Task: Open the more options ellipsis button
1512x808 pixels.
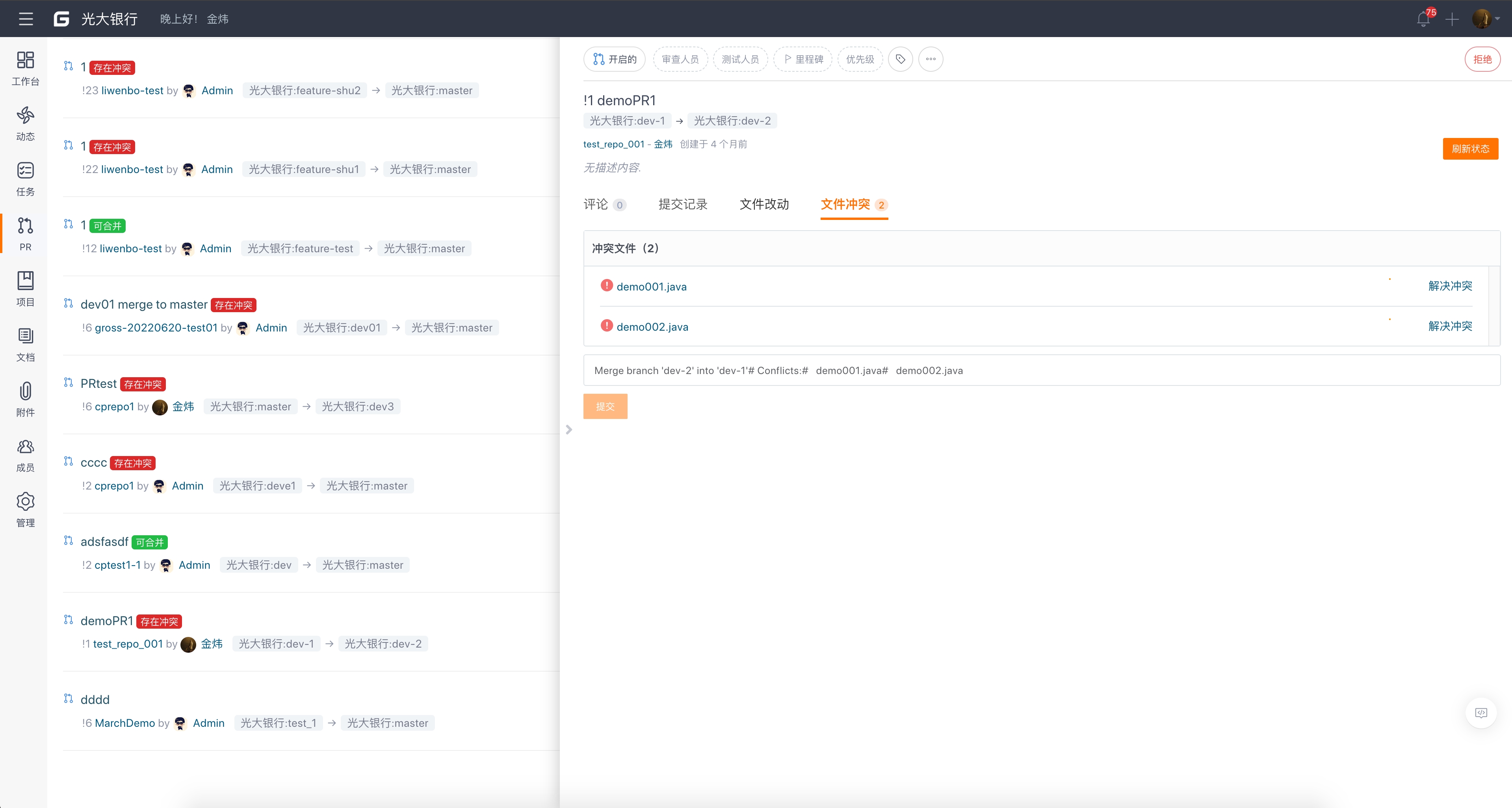Action: click(x=931, y=59)
